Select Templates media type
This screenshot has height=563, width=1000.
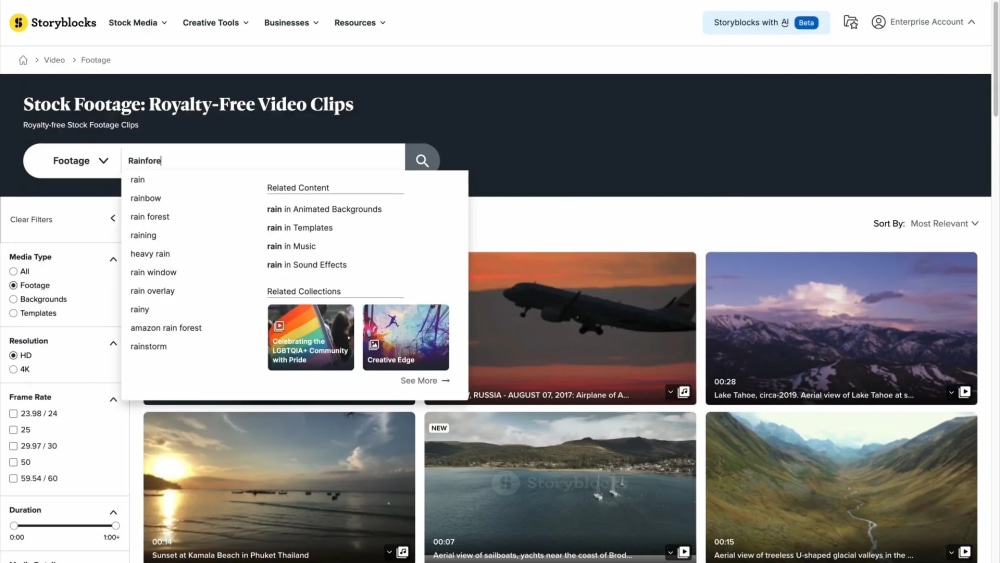(13, 313)
